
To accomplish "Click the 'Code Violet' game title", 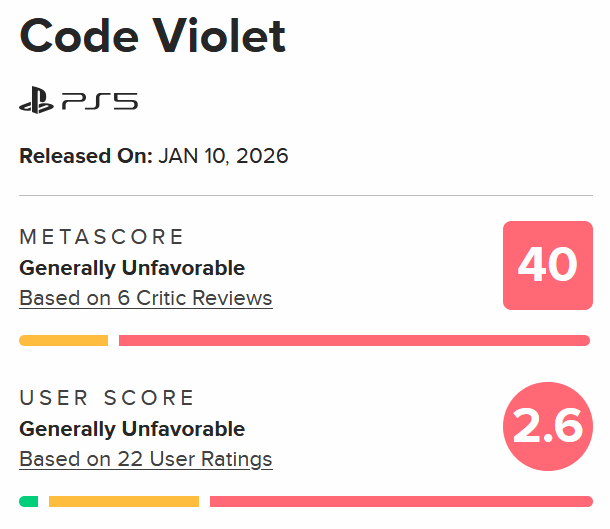I will point(152,37).
